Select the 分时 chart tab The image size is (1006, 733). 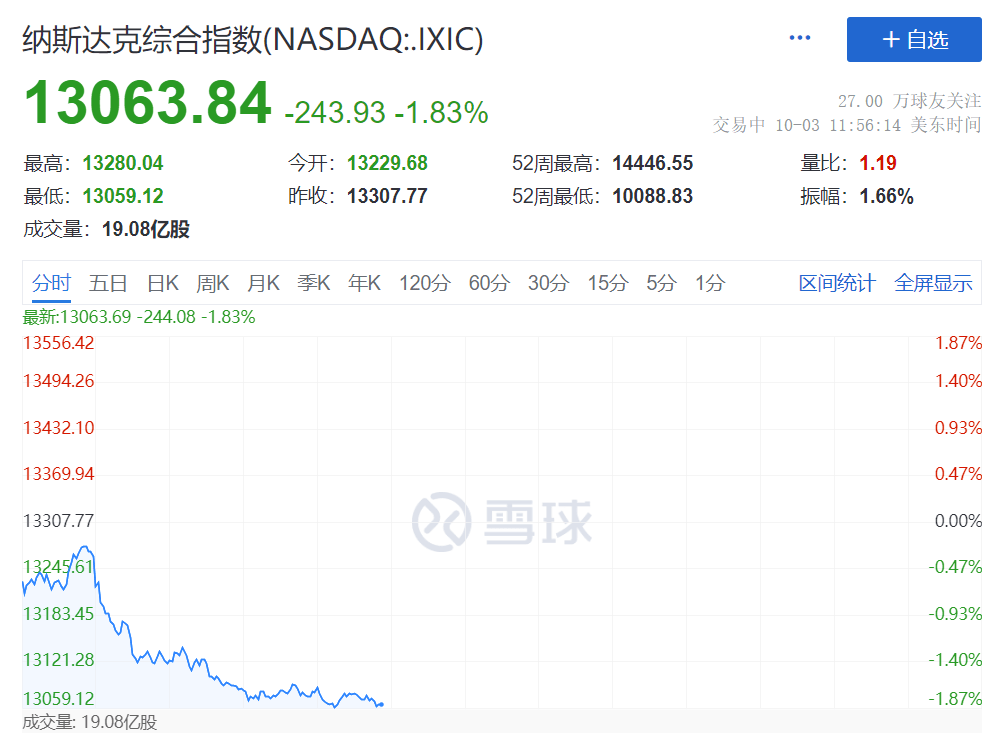pos(51,283)
